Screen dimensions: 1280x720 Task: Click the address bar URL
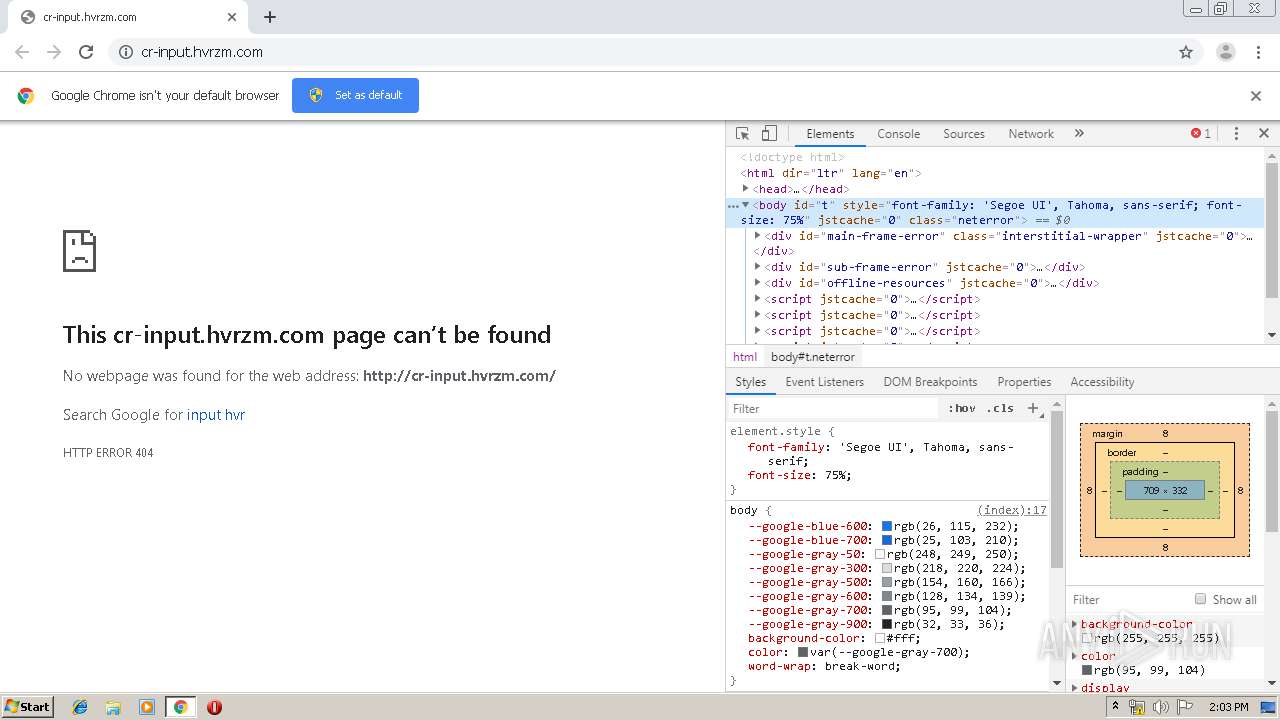(202, 52)
